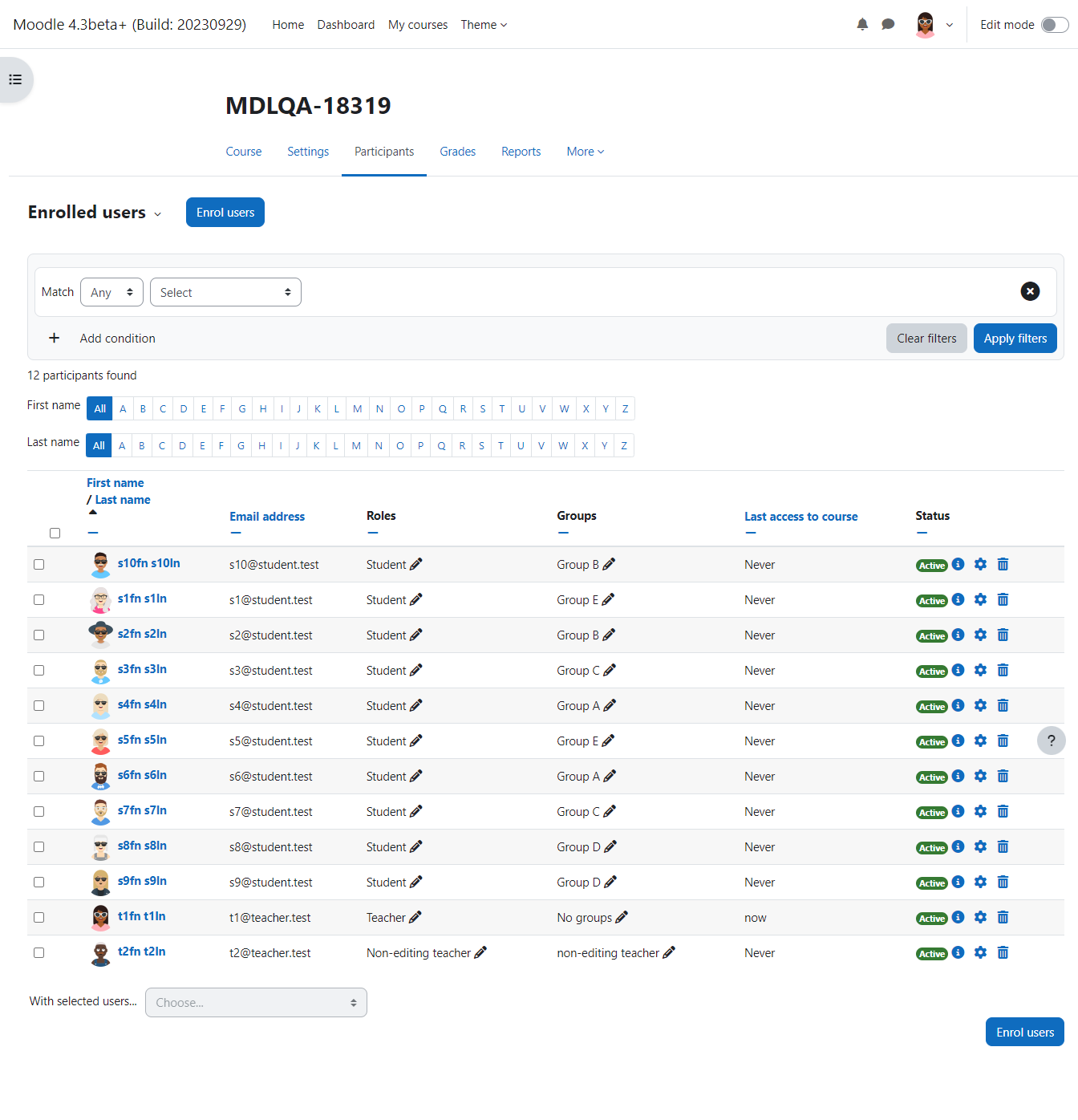Screen dimensions: 1078x1120
Task: Open s4fn s4ln profile link
Action: point(142,704)
